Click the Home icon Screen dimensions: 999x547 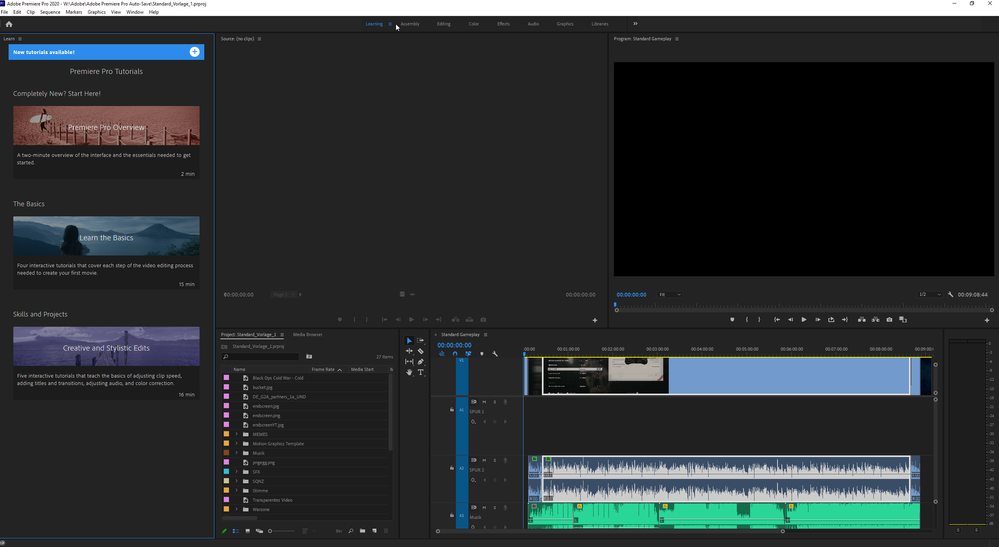pyautogui.click(x=9, y=24)
